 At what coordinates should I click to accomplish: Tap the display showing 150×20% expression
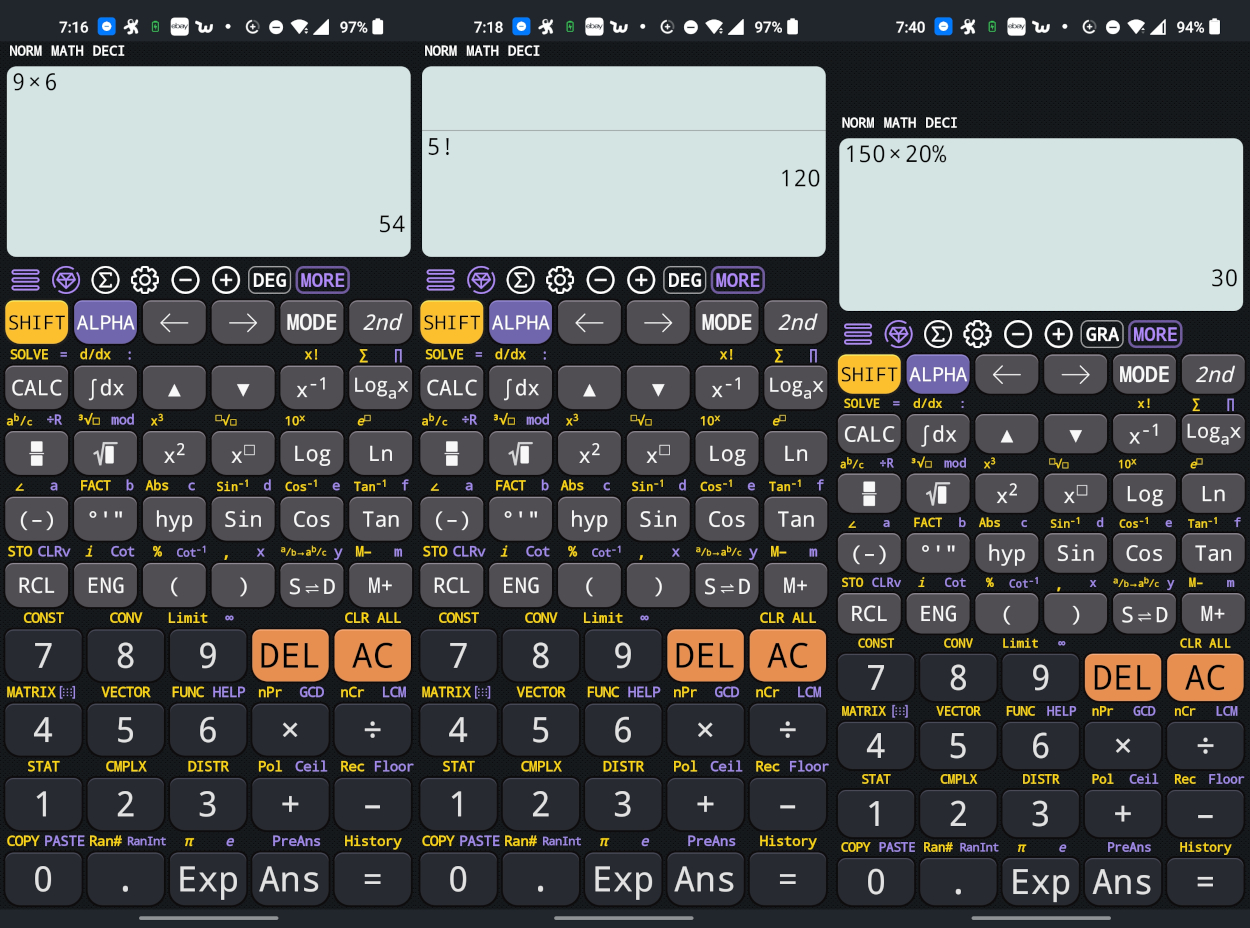pyautogui.click(x=1041, y=224)
